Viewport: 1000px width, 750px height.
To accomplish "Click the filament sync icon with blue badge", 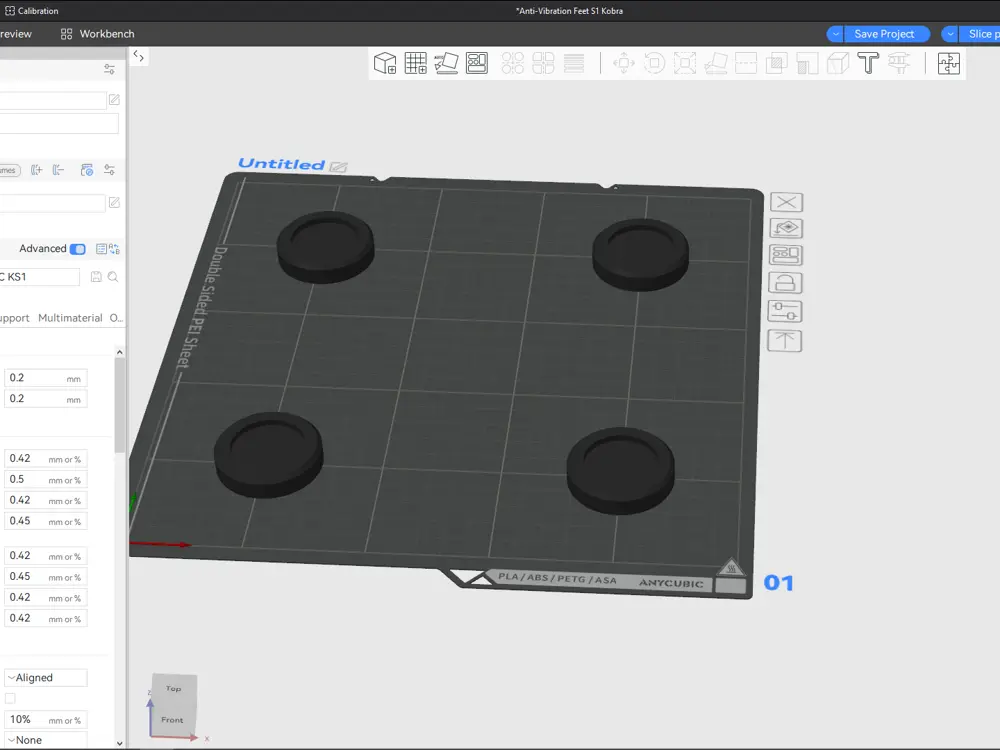I will pos(87,170).
